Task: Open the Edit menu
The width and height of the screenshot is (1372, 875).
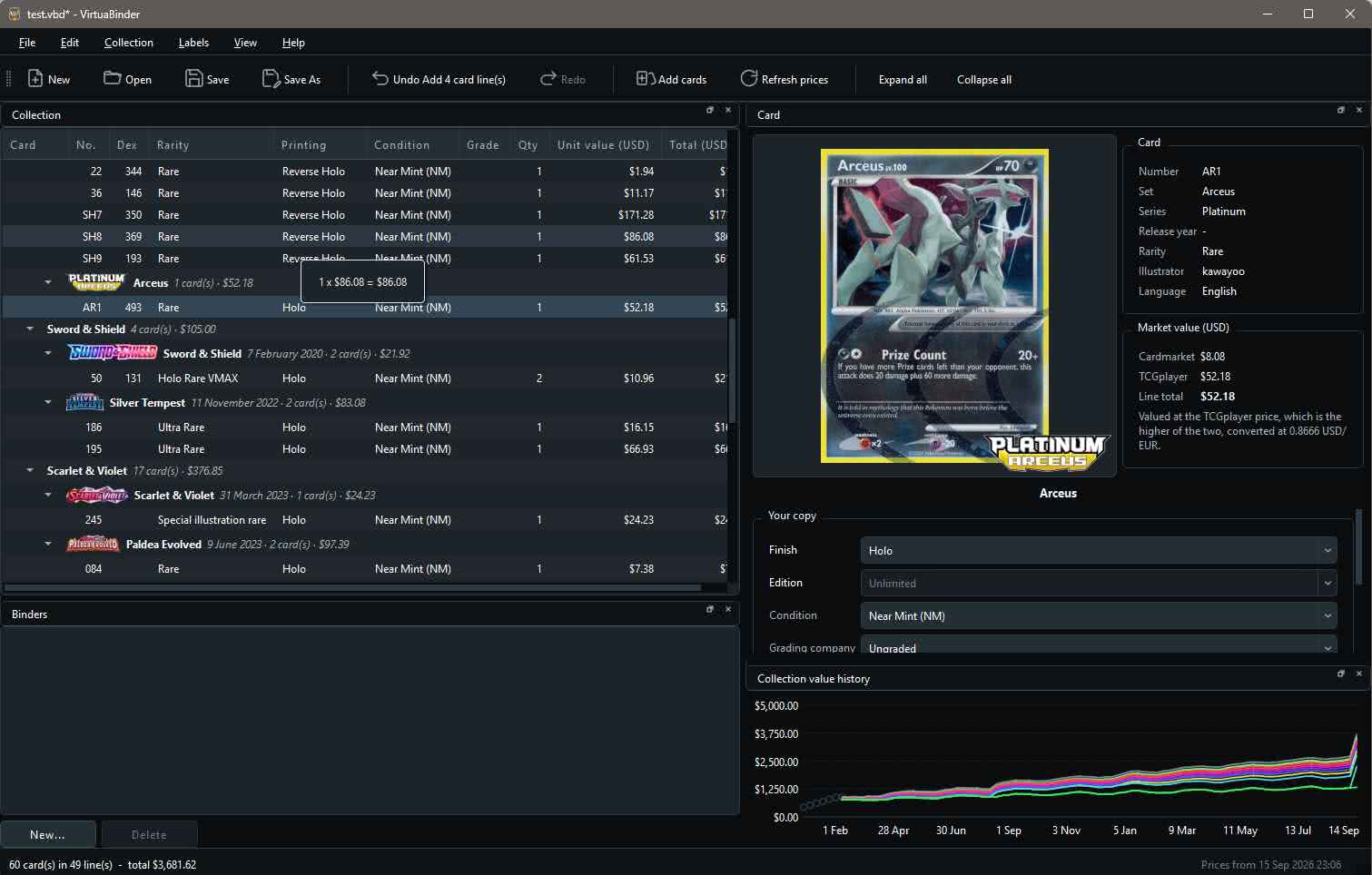Action: [x=70, y=43]
